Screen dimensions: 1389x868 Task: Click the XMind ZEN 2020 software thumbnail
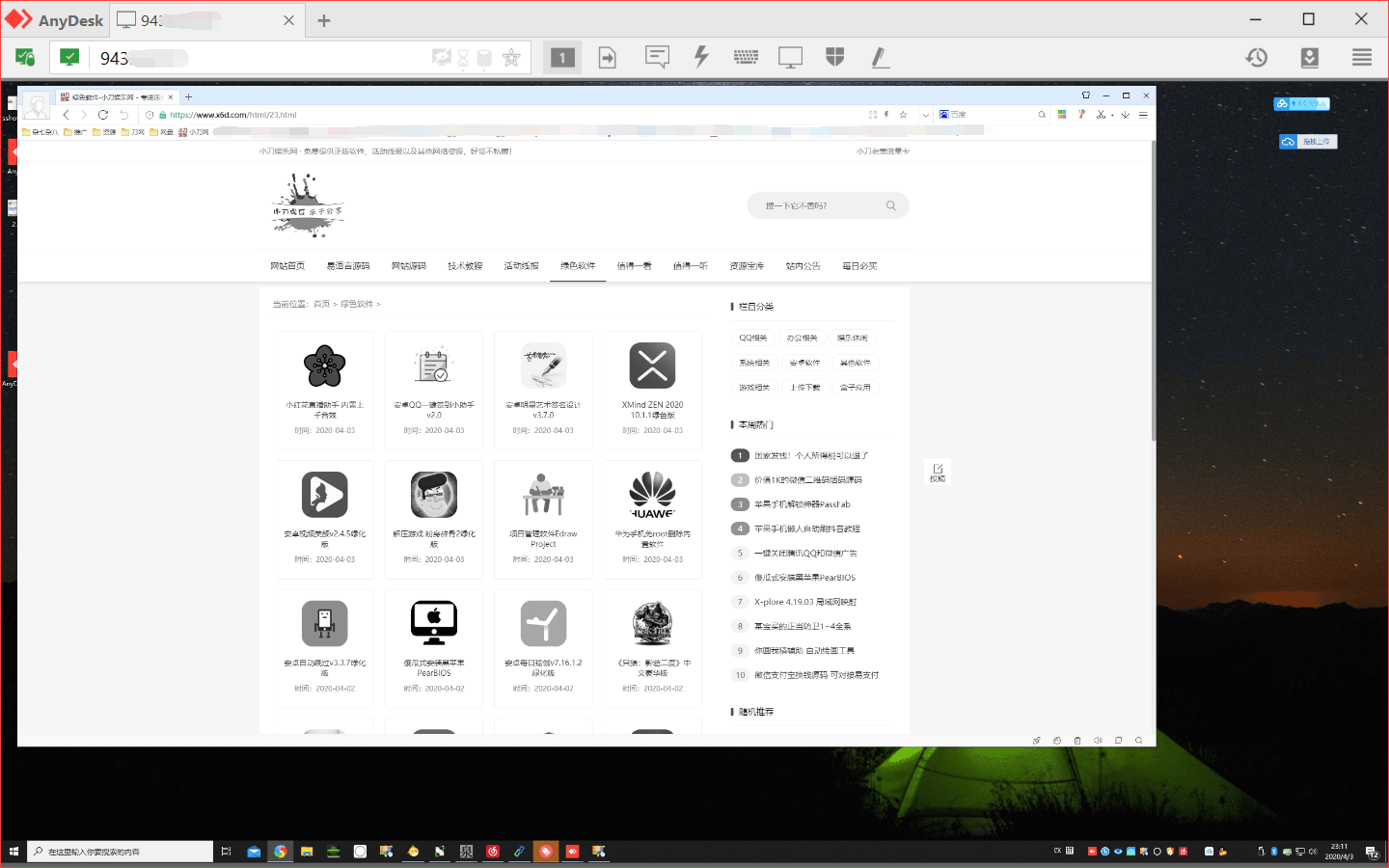652,366
